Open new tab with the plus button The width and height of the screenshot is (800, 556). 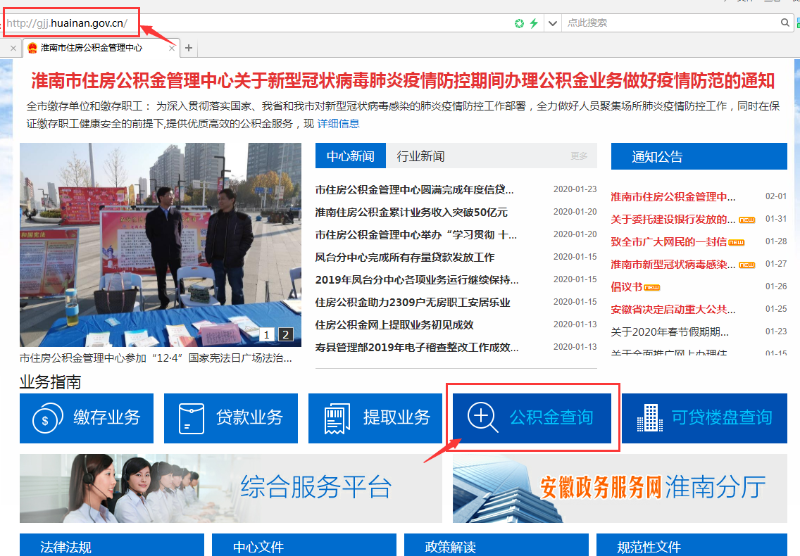point(189,48)
